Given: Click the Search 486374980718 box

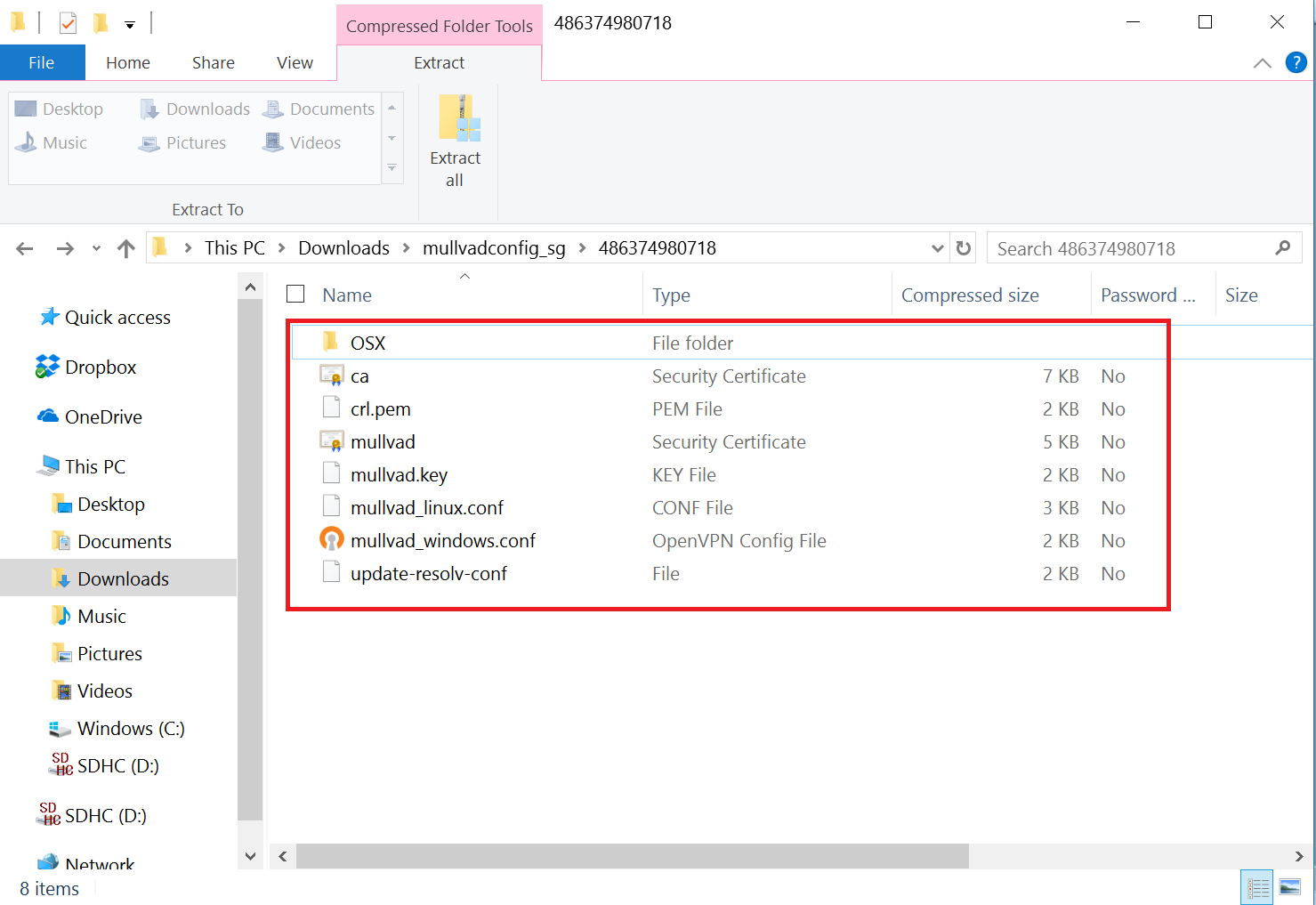Looking at the screenshot, I should pyautogui.click(x=1130, y=248).
